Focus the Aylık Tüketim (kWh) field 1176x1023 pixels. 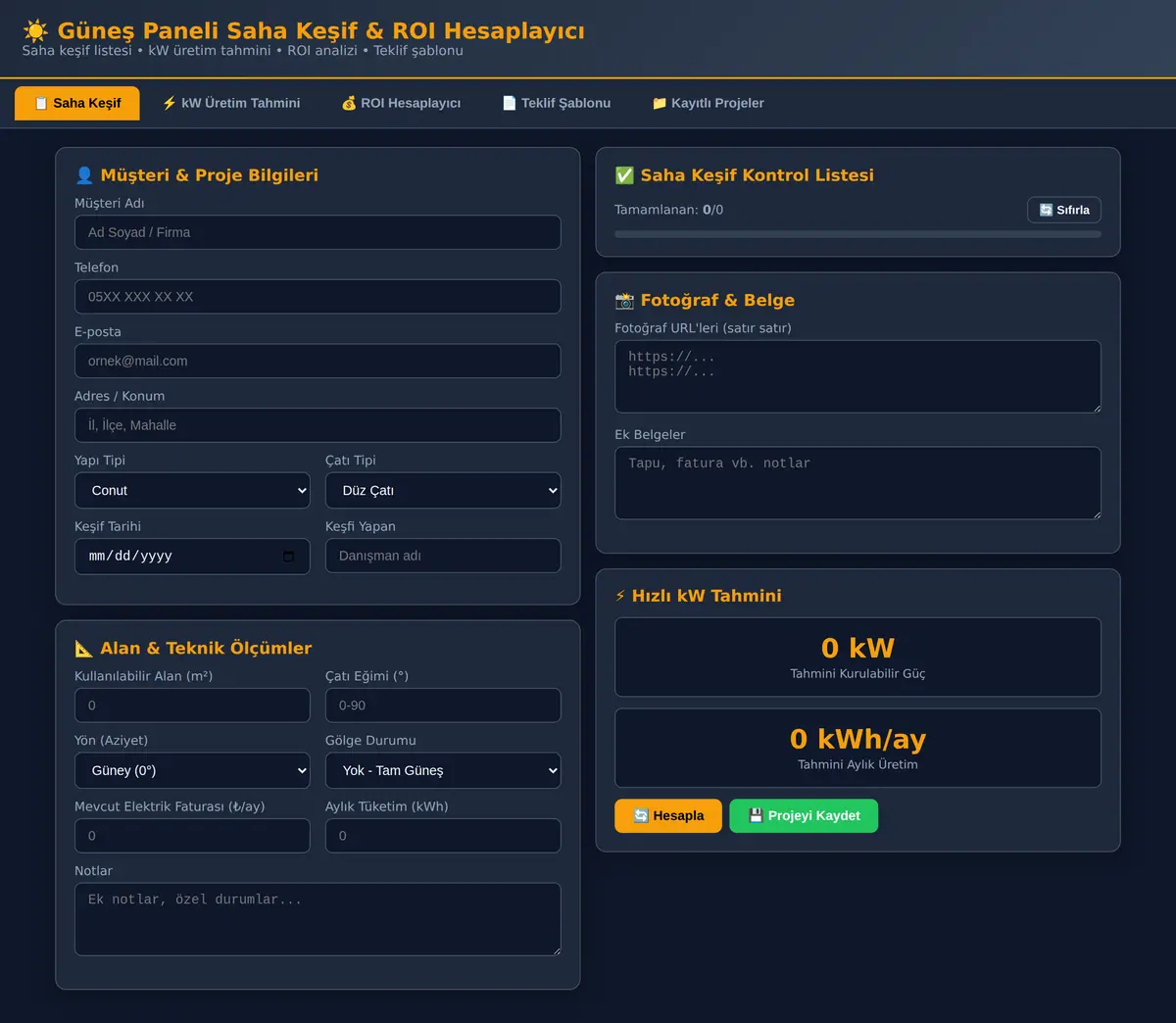coord(443,836)
